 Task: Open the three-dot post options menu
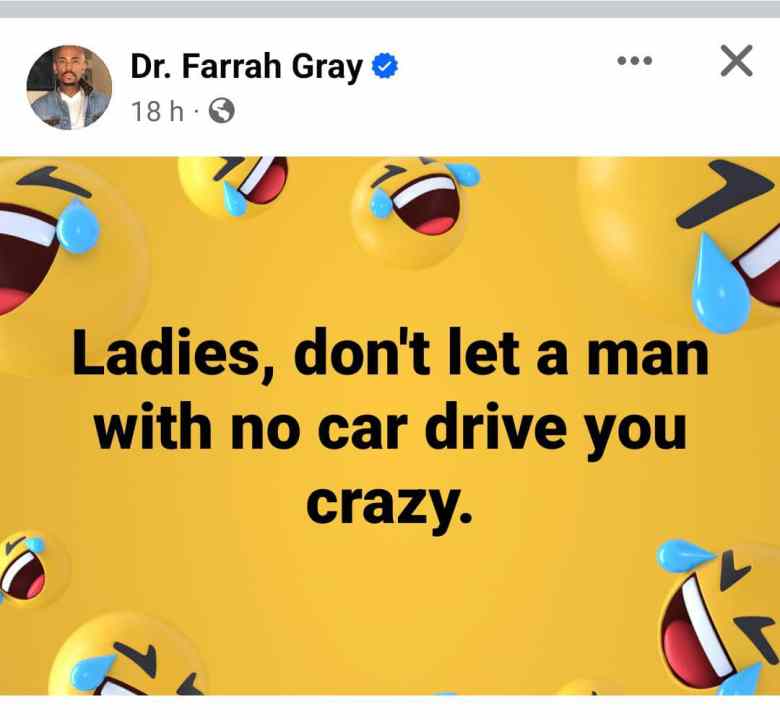[635, 61]
